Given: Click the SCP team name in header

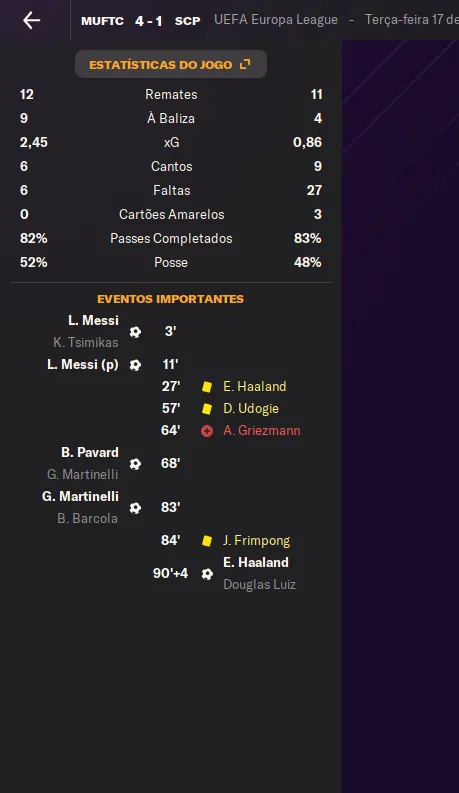Looking at the screenshot, I should click(x=188, y=21).
